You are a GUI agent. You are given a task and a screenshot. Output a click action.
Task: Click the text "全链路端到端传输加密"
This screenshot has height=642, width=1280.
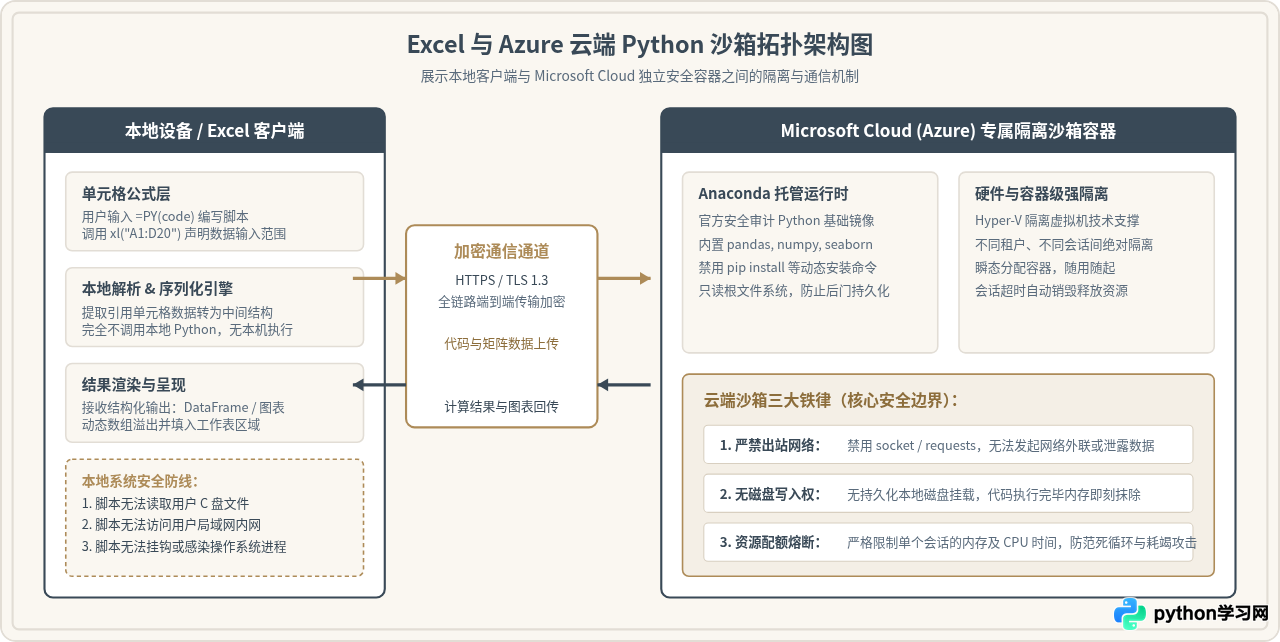pyautogui.click(x=501, y=301)
